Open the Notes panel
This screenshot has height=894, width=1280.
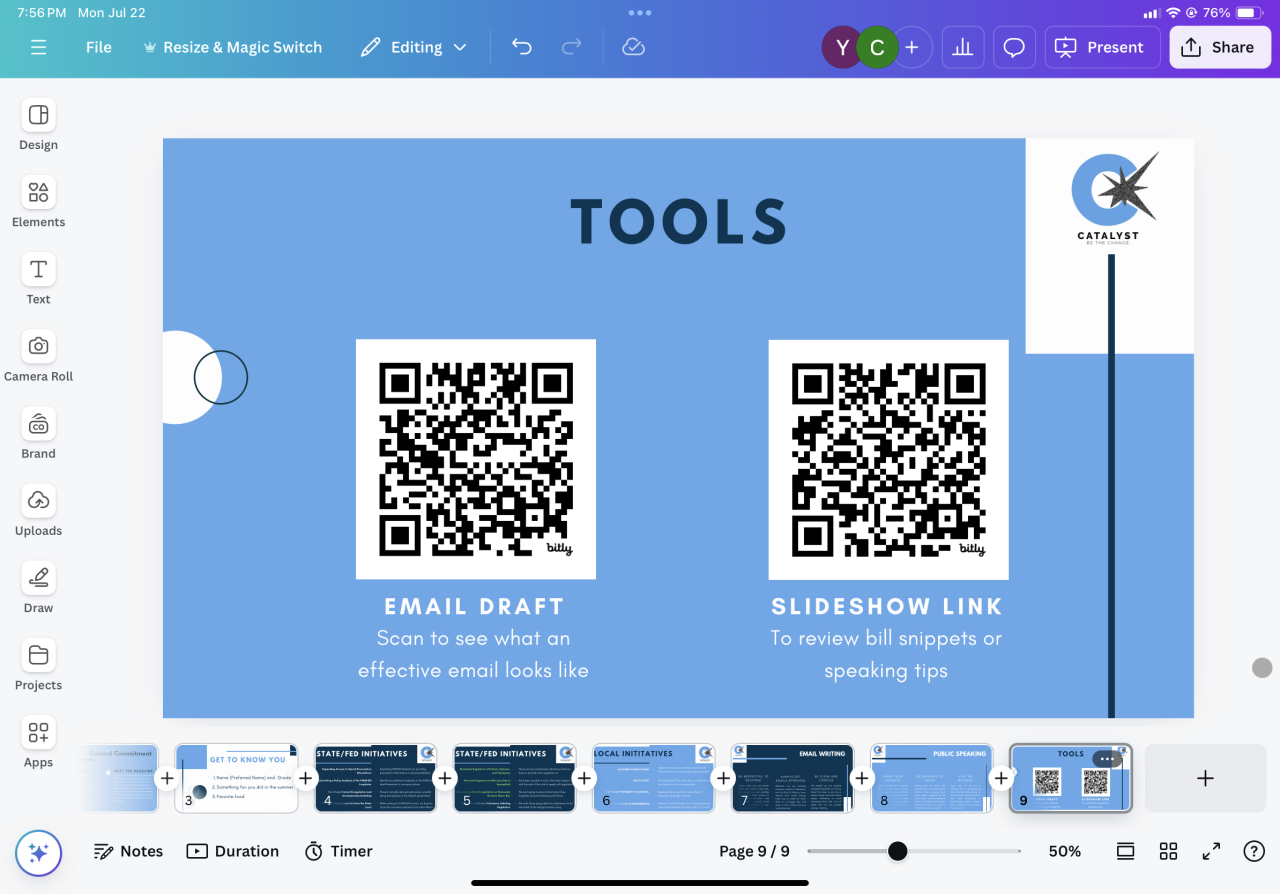[x=128, y=851]
